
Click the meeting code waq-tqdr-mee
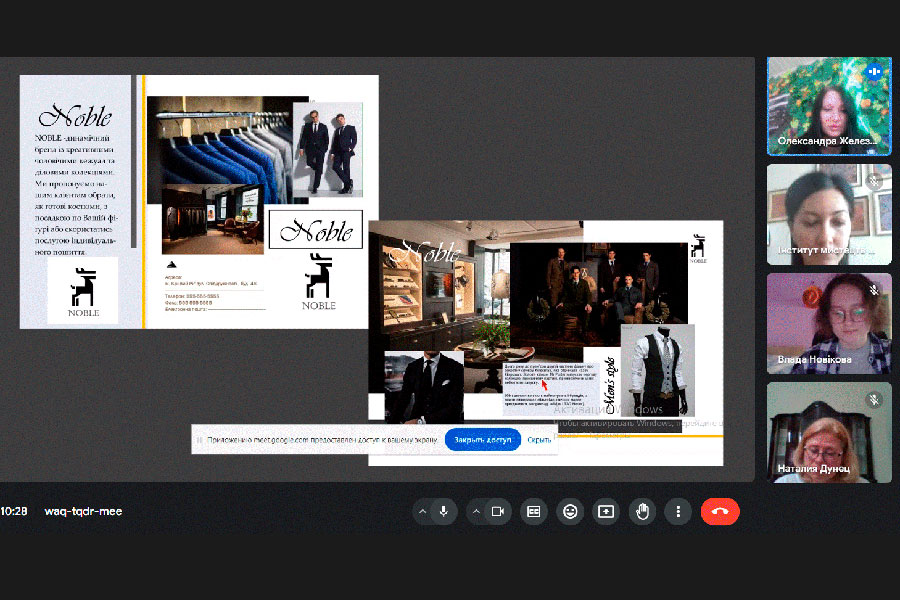83,511
